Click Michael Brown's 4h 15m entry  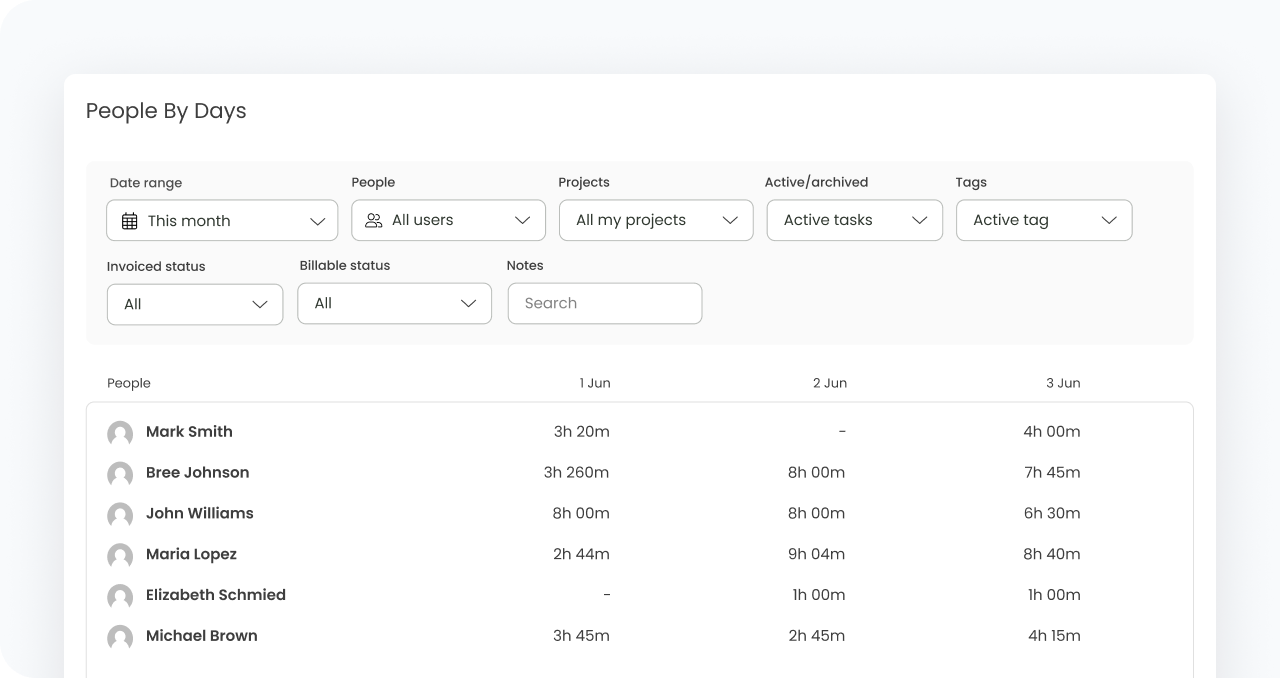coord(1054,636)
